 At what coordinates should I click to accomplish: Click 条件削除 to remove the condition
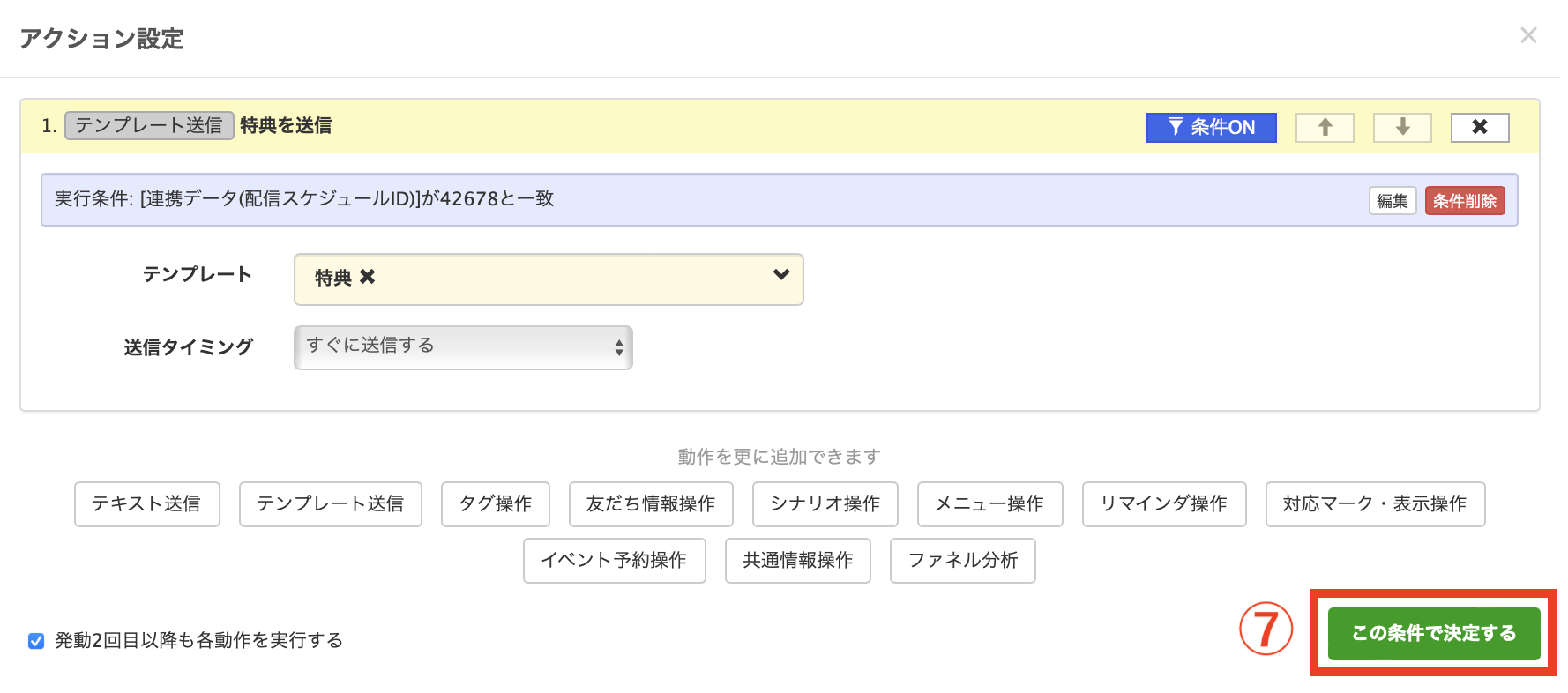[x=1465, y=201]
